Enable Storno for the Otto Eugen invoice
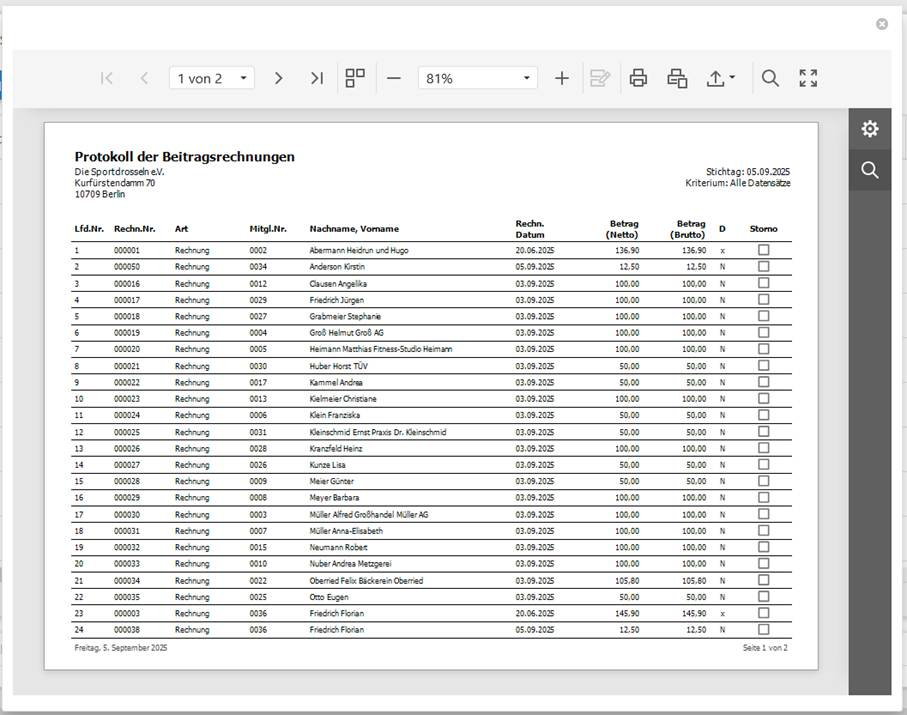The image size is (907, 715). [764, 596]
